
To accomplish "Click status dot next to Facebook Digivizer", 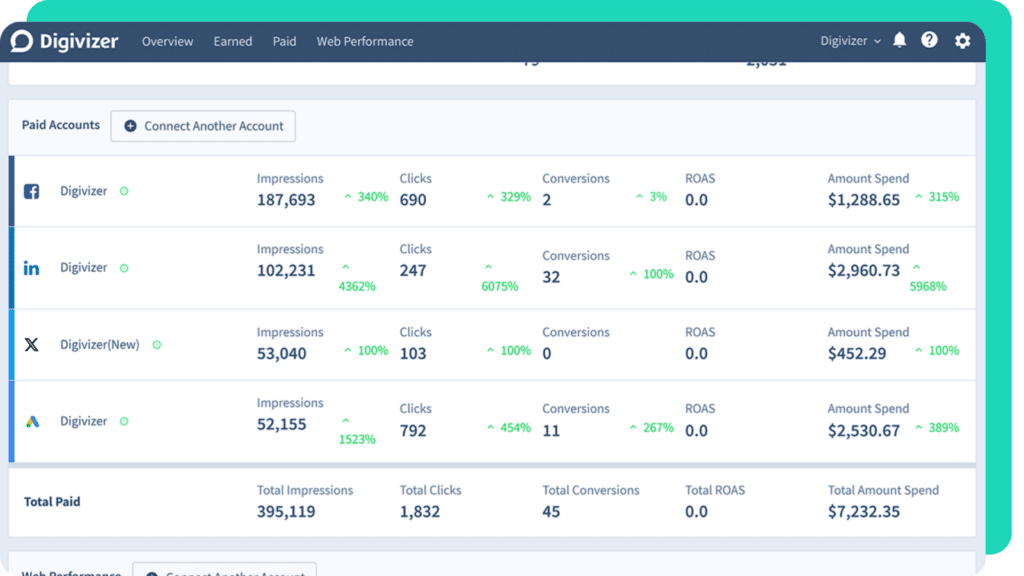I will point(124,191).
